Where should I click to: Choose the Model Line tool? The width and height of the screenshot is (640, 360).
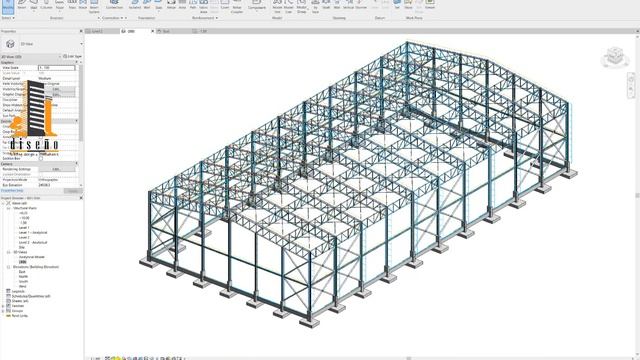289,6
